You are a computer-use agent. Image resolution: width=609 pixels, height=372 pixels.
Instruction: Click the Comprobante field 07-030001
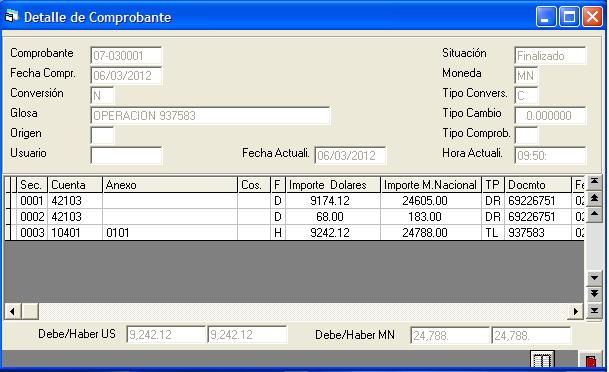click(126, 56)
